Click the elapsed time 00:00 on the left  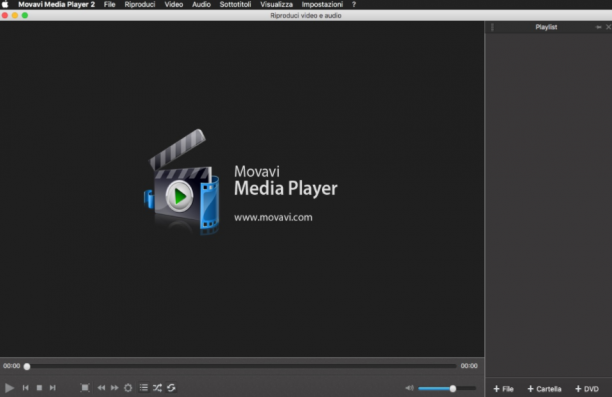pos(11,366)
